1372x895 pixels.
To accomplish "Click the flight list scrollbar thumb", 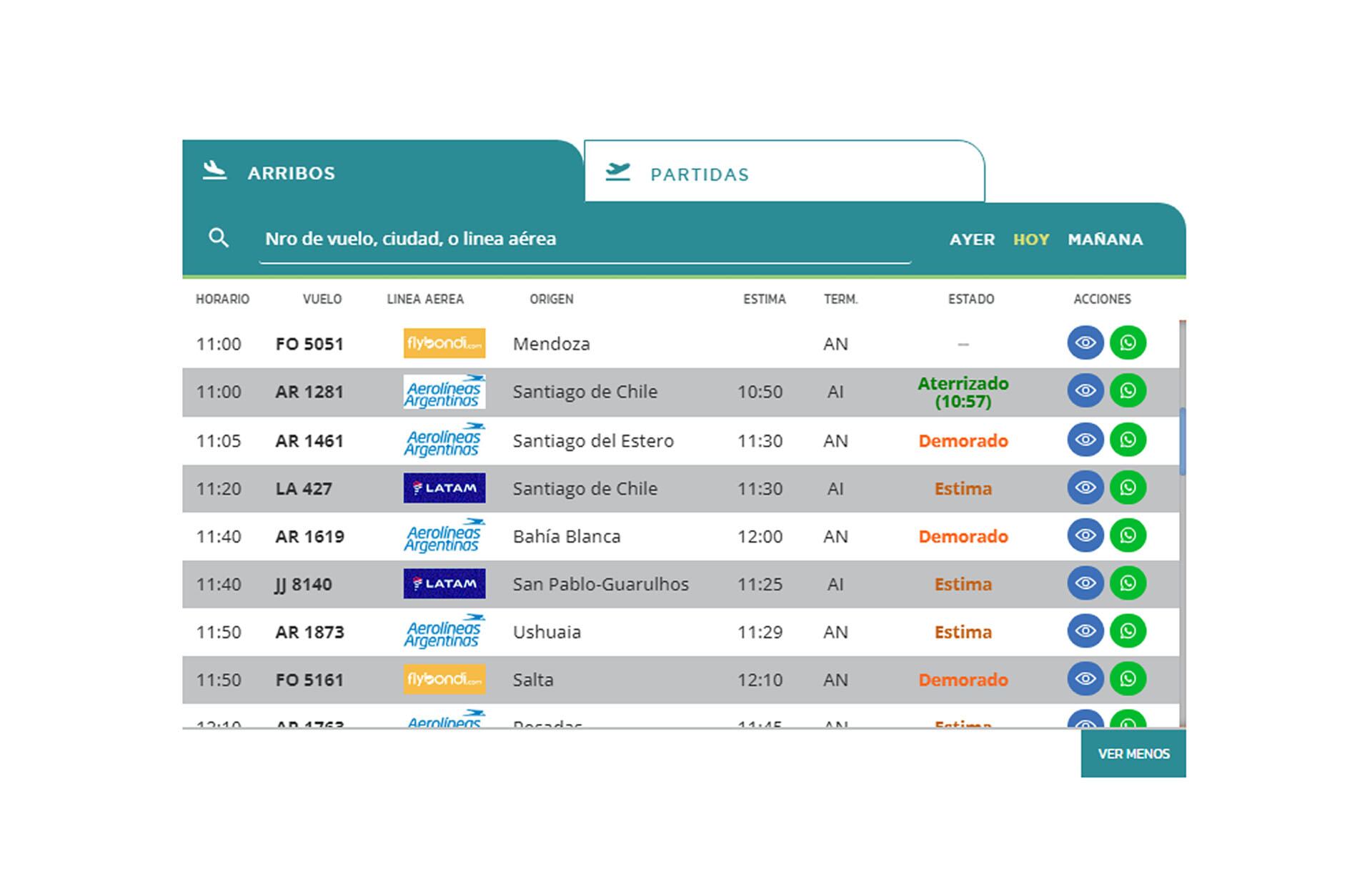I will (1183, 441).
